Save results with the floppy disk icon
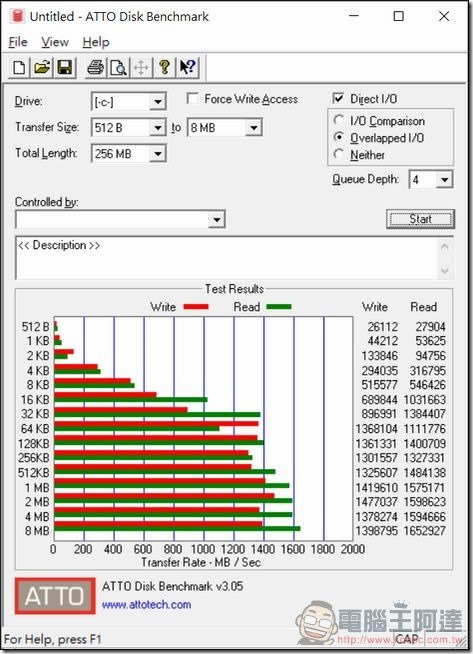Image resolution: width=473 pixels, height=654 pixels. [x=65, y=68]
